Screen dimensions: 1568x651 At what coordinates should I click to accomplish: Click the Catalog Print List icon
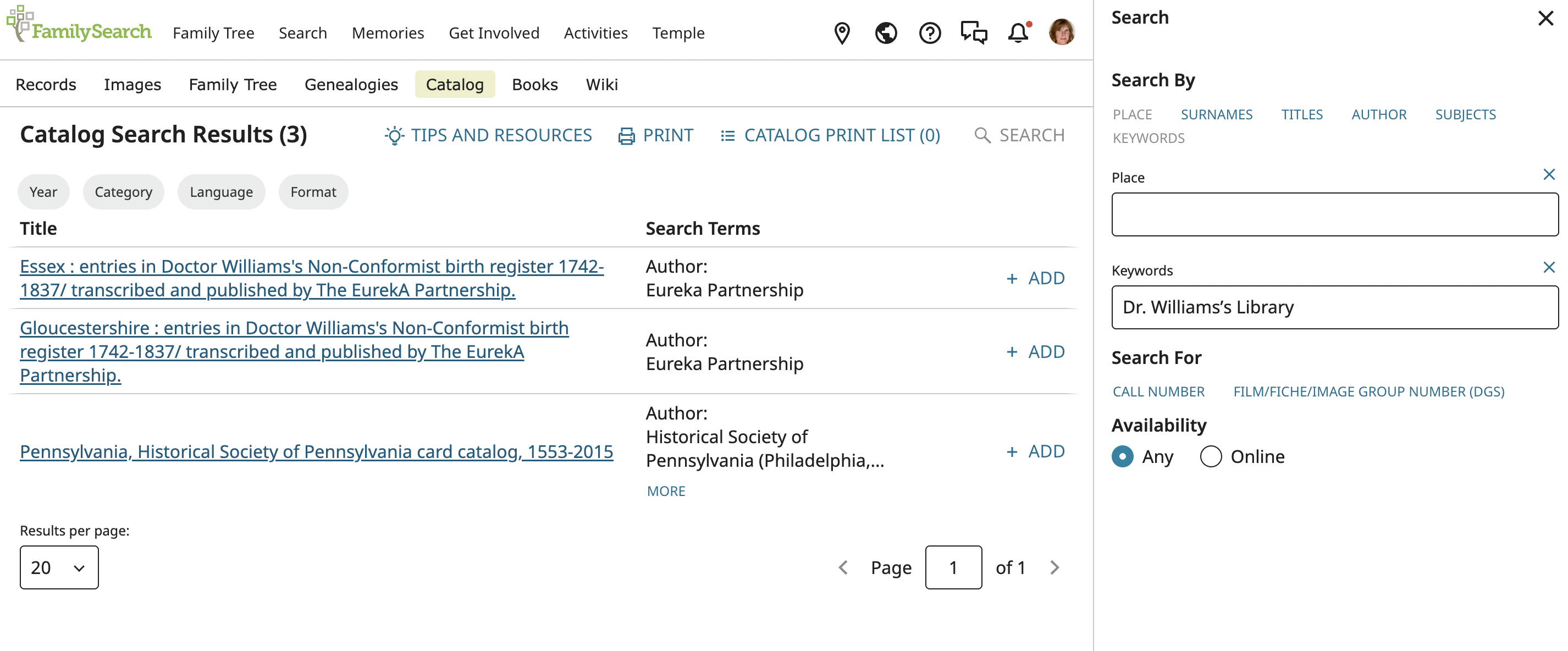727,135
